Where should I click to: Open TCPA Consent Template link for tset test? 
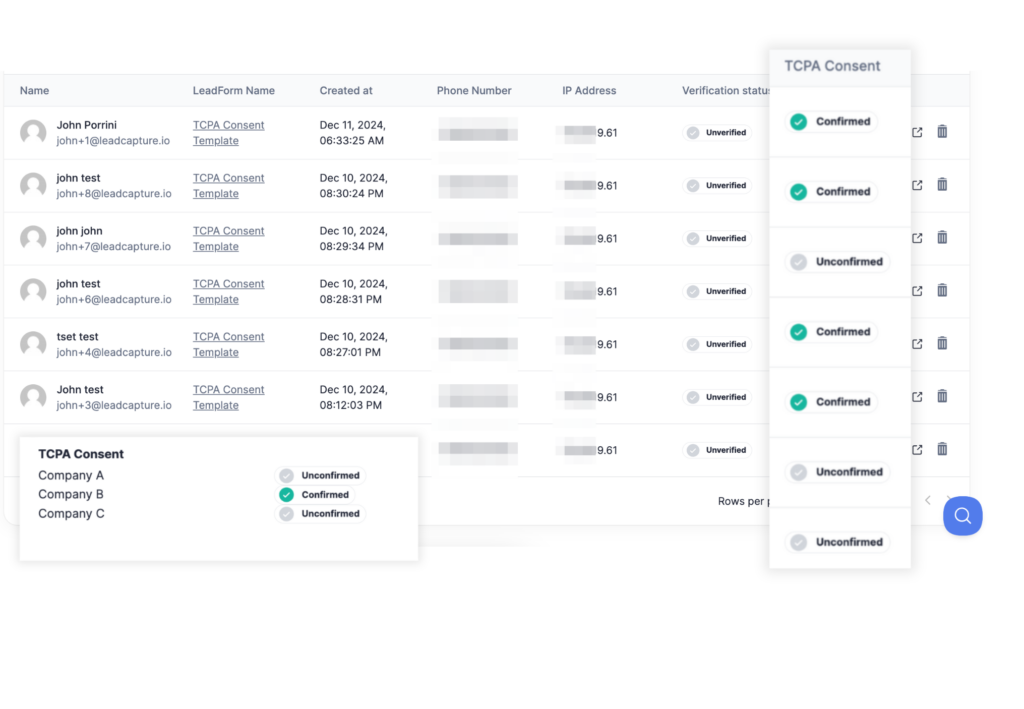coord(228,345)
